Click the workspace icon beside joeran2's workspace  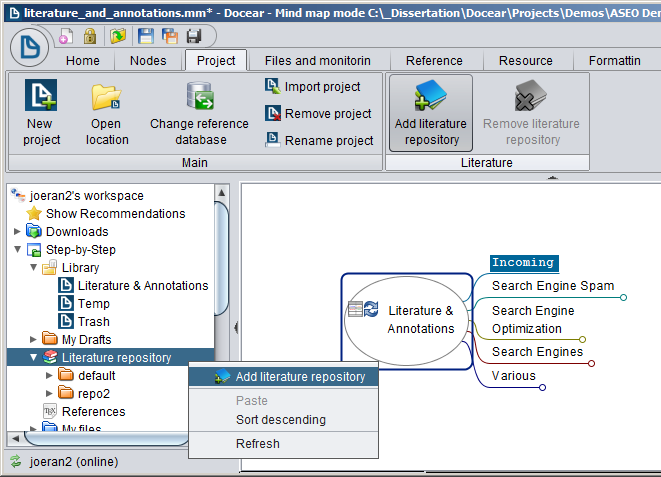pyautogui.click(x=18, y=195)
